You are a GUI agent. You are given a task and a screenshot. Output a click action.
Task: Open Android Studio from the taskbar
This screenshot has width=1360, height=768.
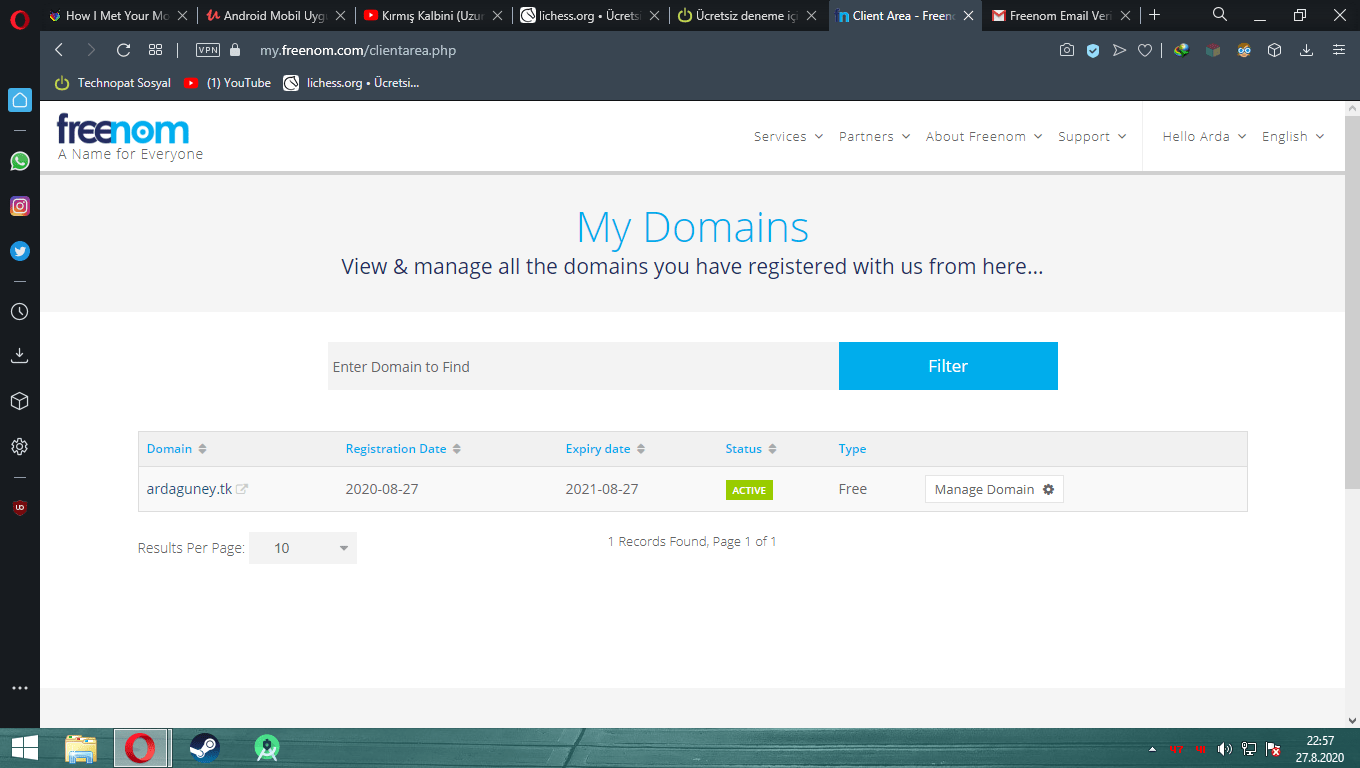(266, 748)
